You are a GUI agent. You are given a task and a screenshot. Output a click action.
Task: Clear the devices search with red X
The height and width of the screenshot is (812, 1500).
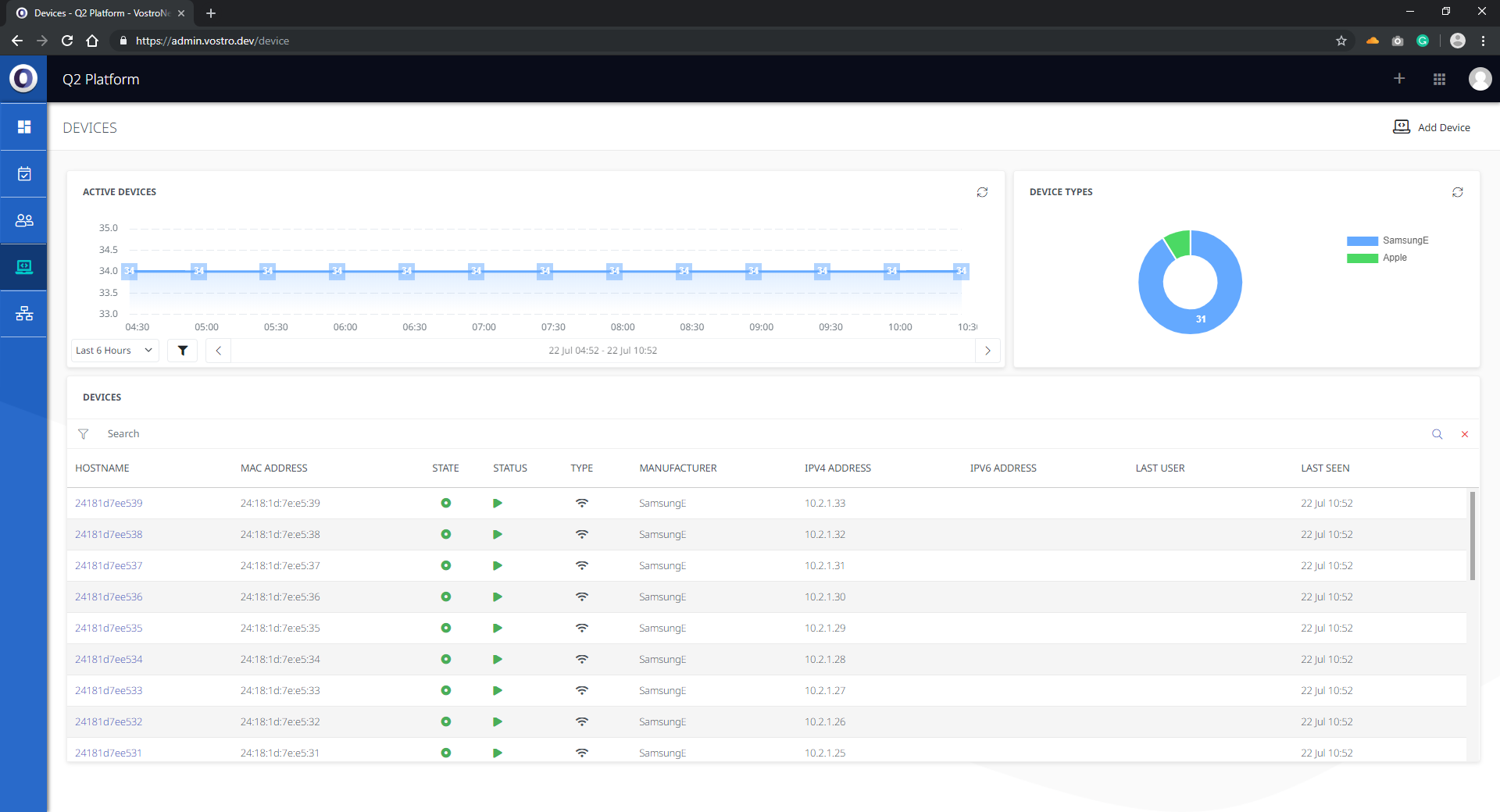(1465, 434)
